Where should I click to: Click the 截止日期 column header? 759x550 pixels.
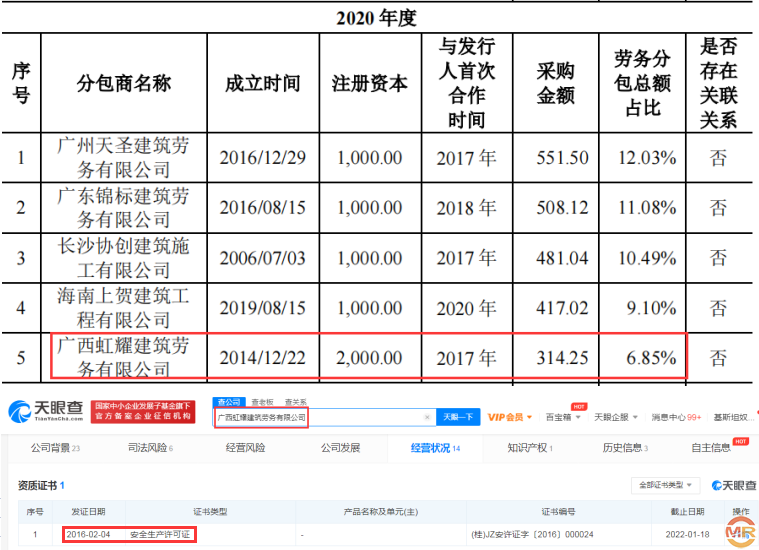pyautogui.click(x=687, y=512)
